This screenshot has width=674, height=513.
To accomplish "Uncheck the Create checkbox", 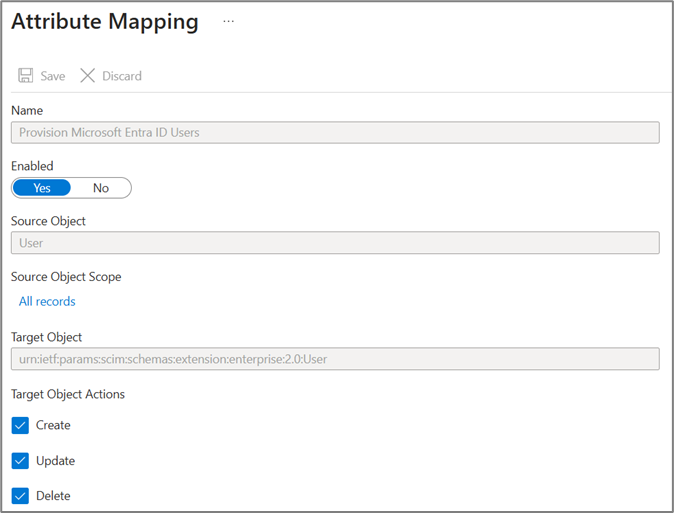I will (x=20, y=425).
